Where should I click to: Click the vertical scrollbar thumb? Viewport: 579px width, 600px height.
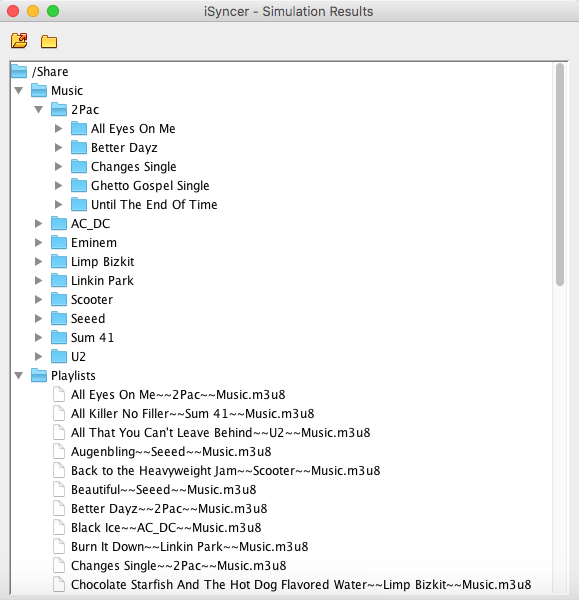[560, 174]
